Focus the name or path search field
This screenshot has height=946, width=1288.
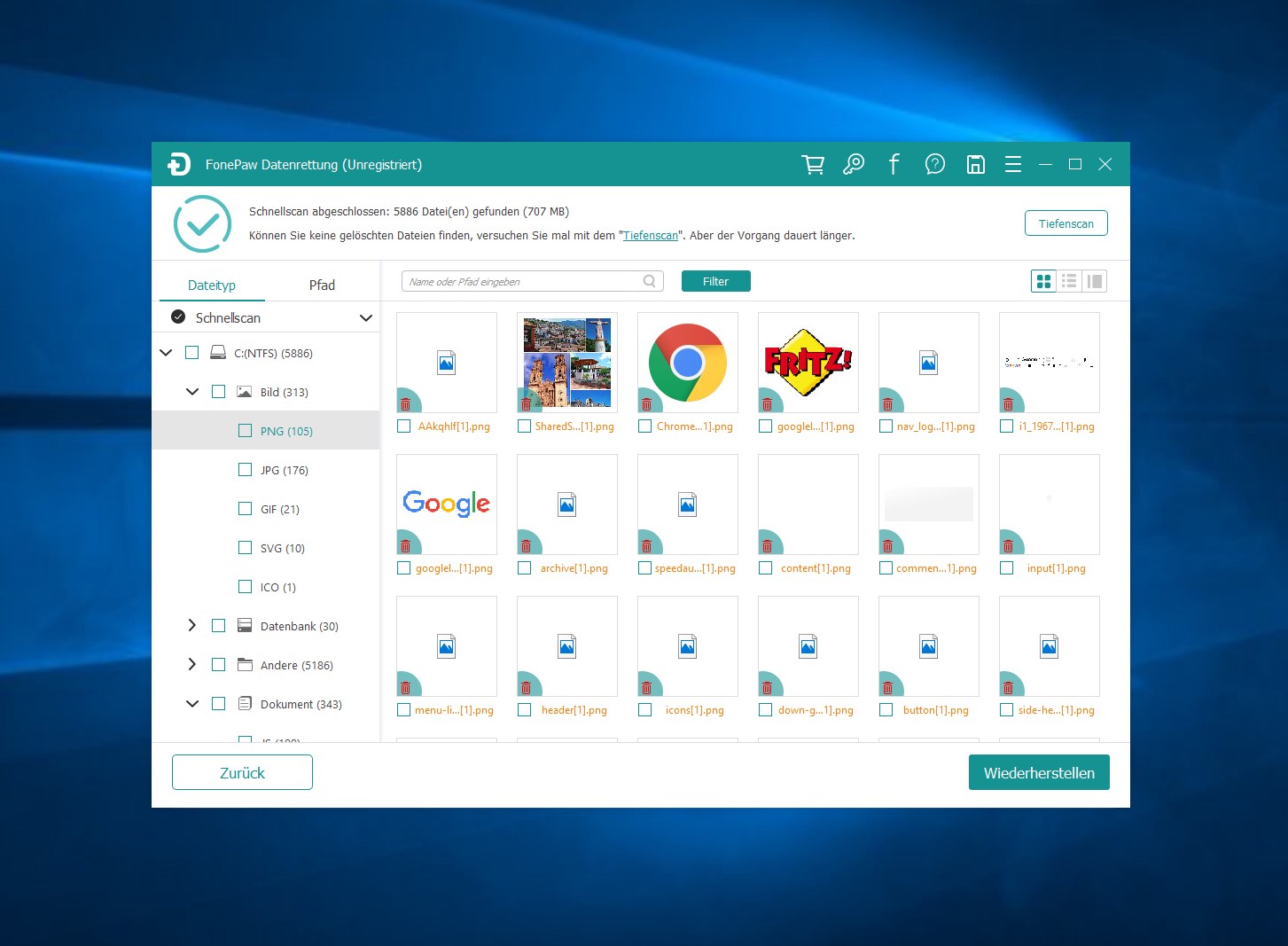tap(532, 281)
